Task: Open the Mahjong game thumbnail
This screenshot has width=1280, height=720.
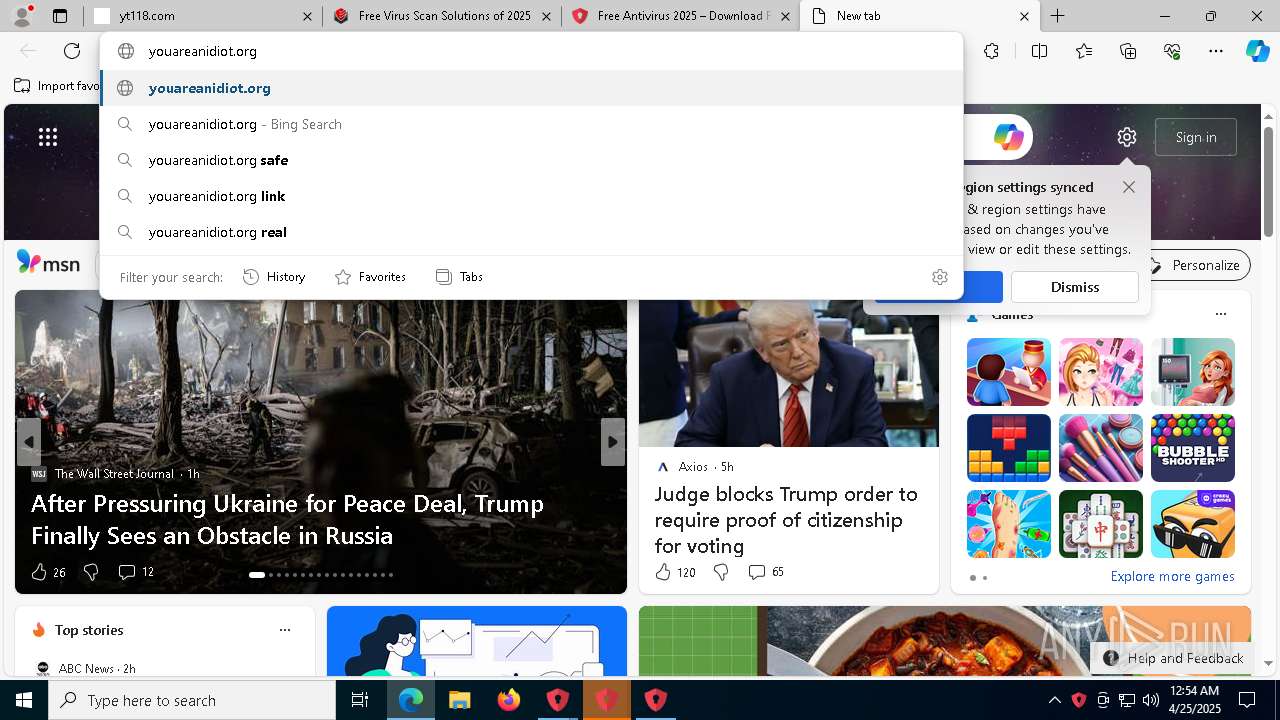Action: click(x=1101, y=524)
